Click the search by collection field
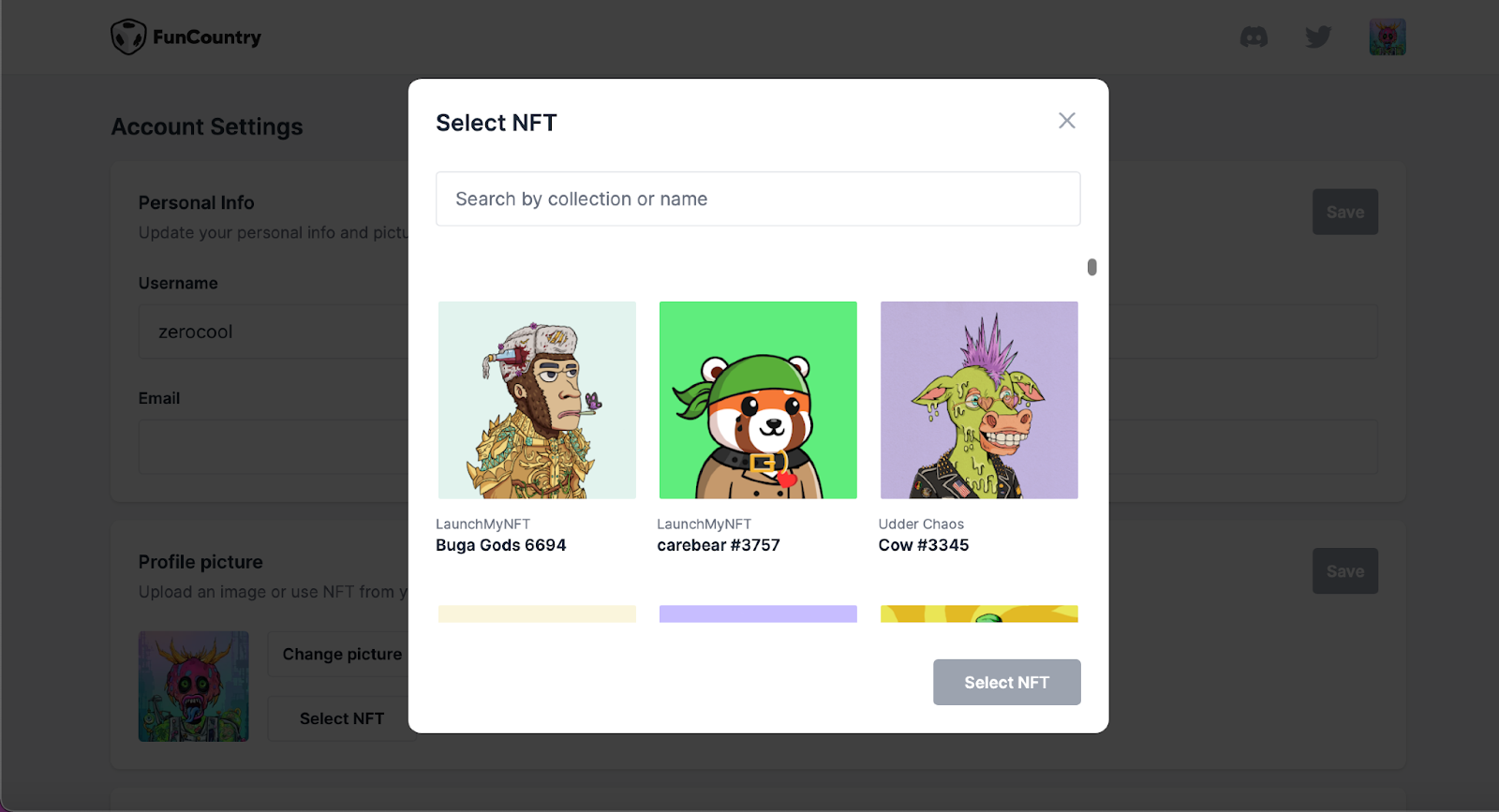Screen dimensions: 1499x812 point(758,199)
